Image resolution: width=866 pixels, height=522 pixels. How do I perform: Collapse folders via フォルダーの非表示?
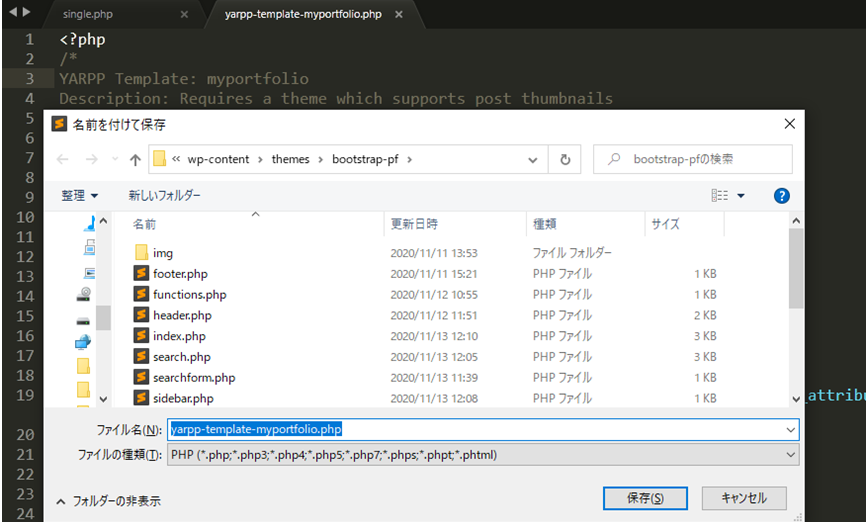coord(108,501)
